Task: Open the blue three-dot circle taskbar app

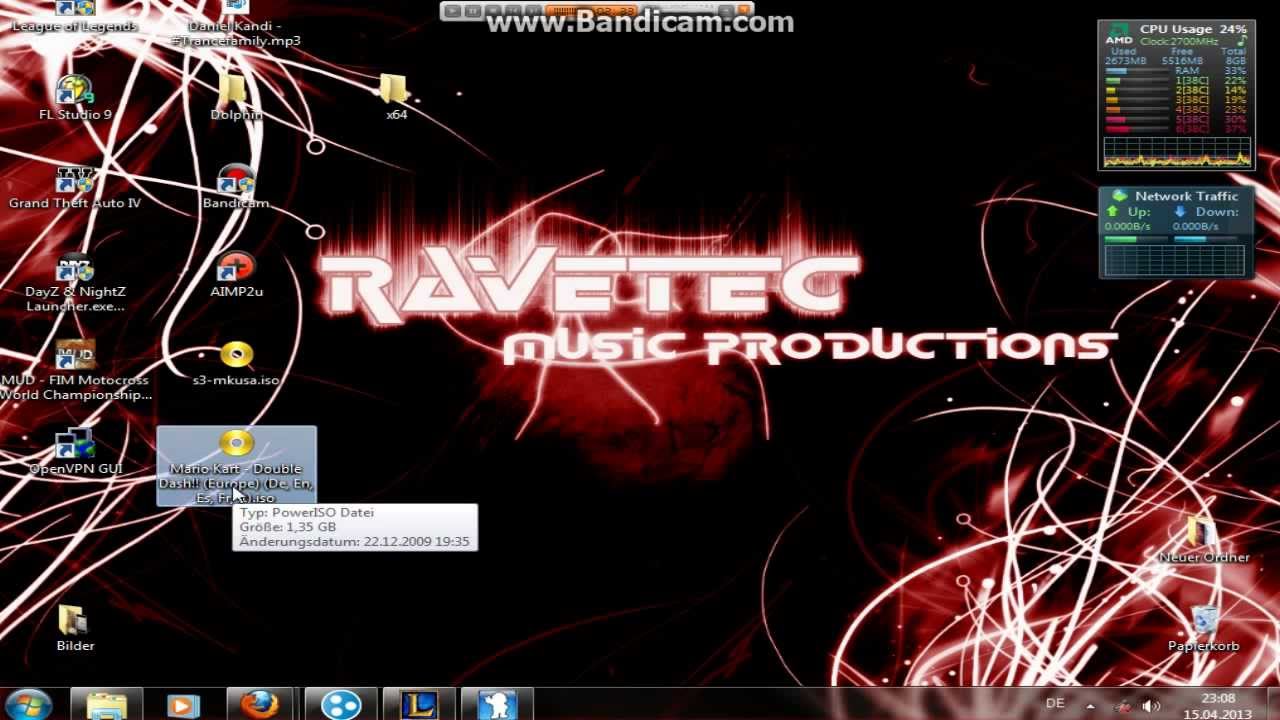Action: click(x=340, y=704)
